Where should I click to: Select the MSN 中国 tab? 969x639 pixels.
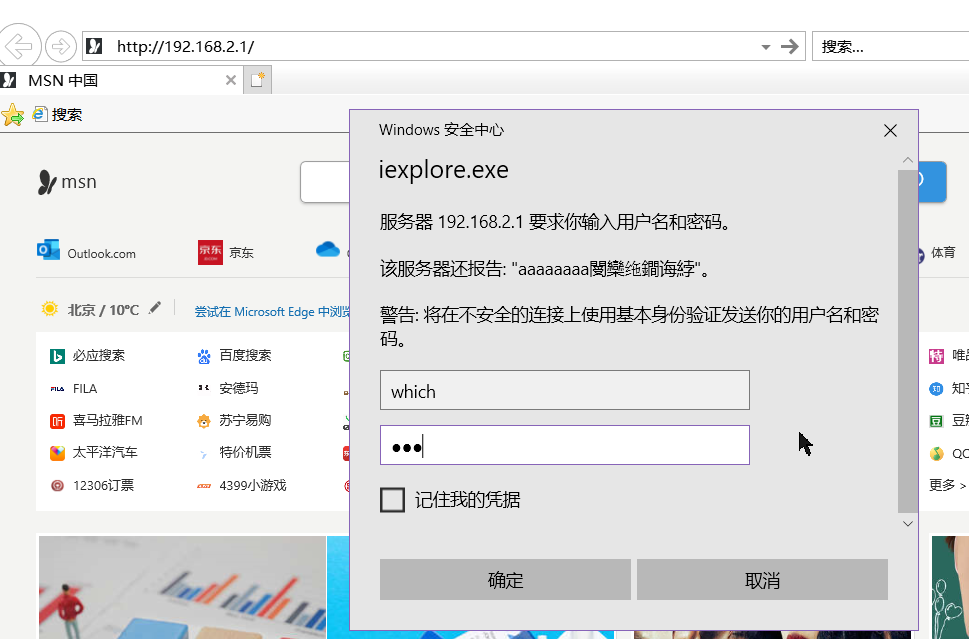(63, 80)
